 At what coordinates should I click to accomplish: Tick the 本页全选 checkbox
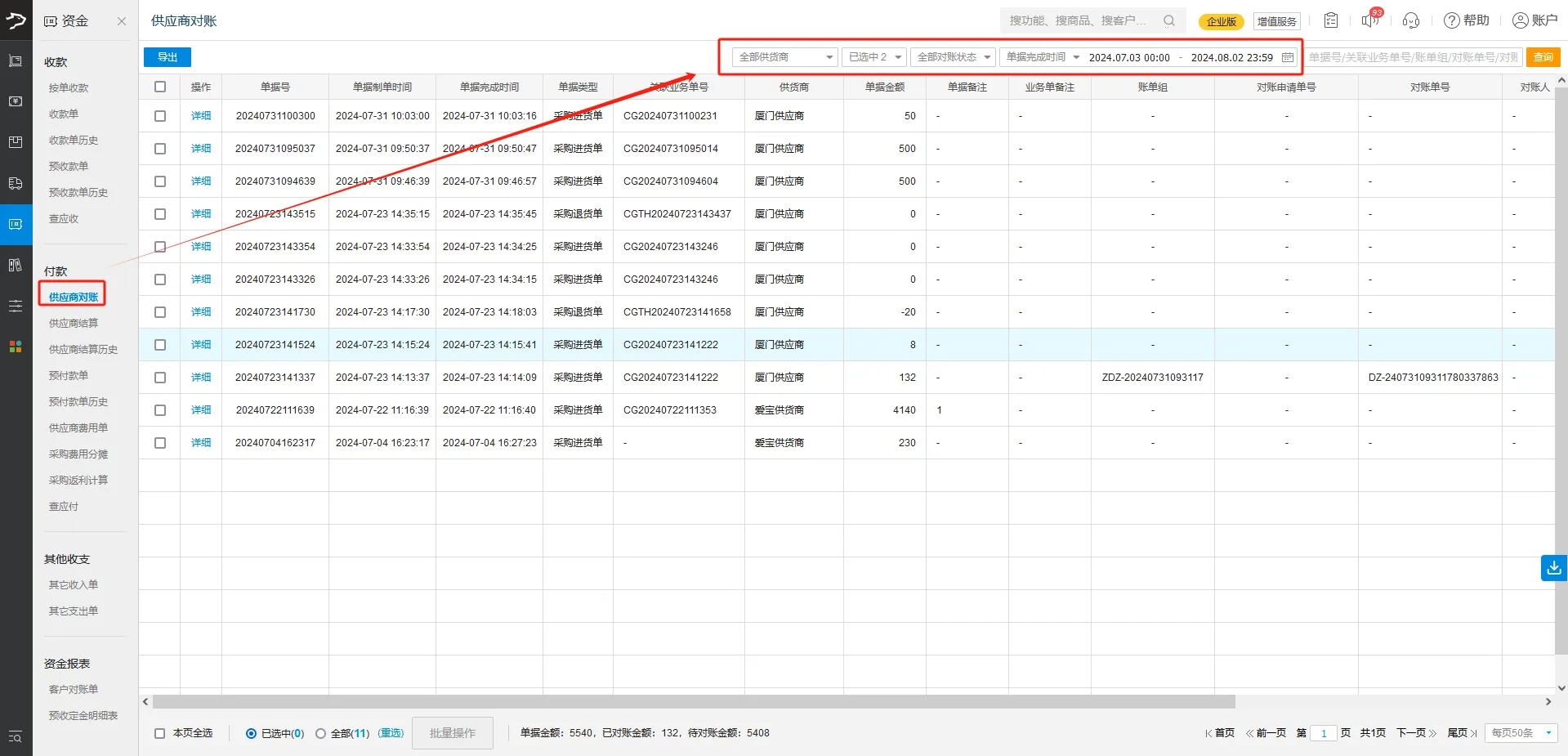point(160,733)
